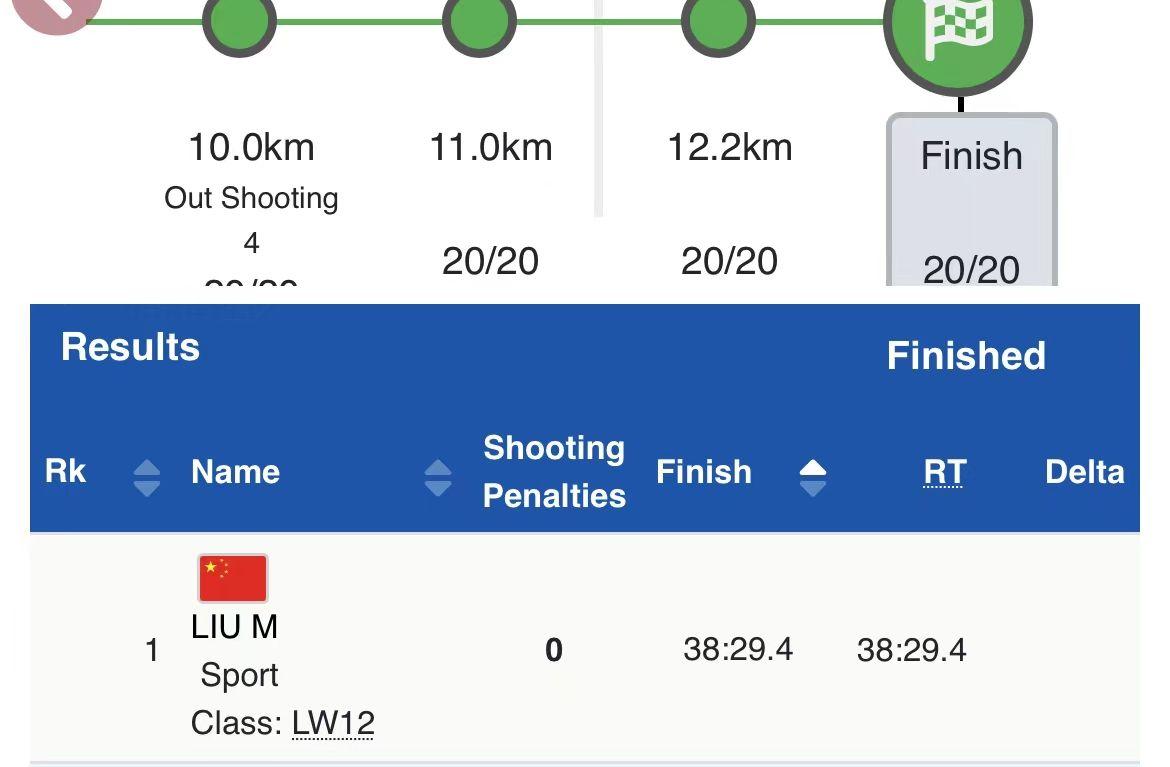This screenshot has width=1170, height=767.
Task: Click the Results heading
Action: tap(130, 347)
